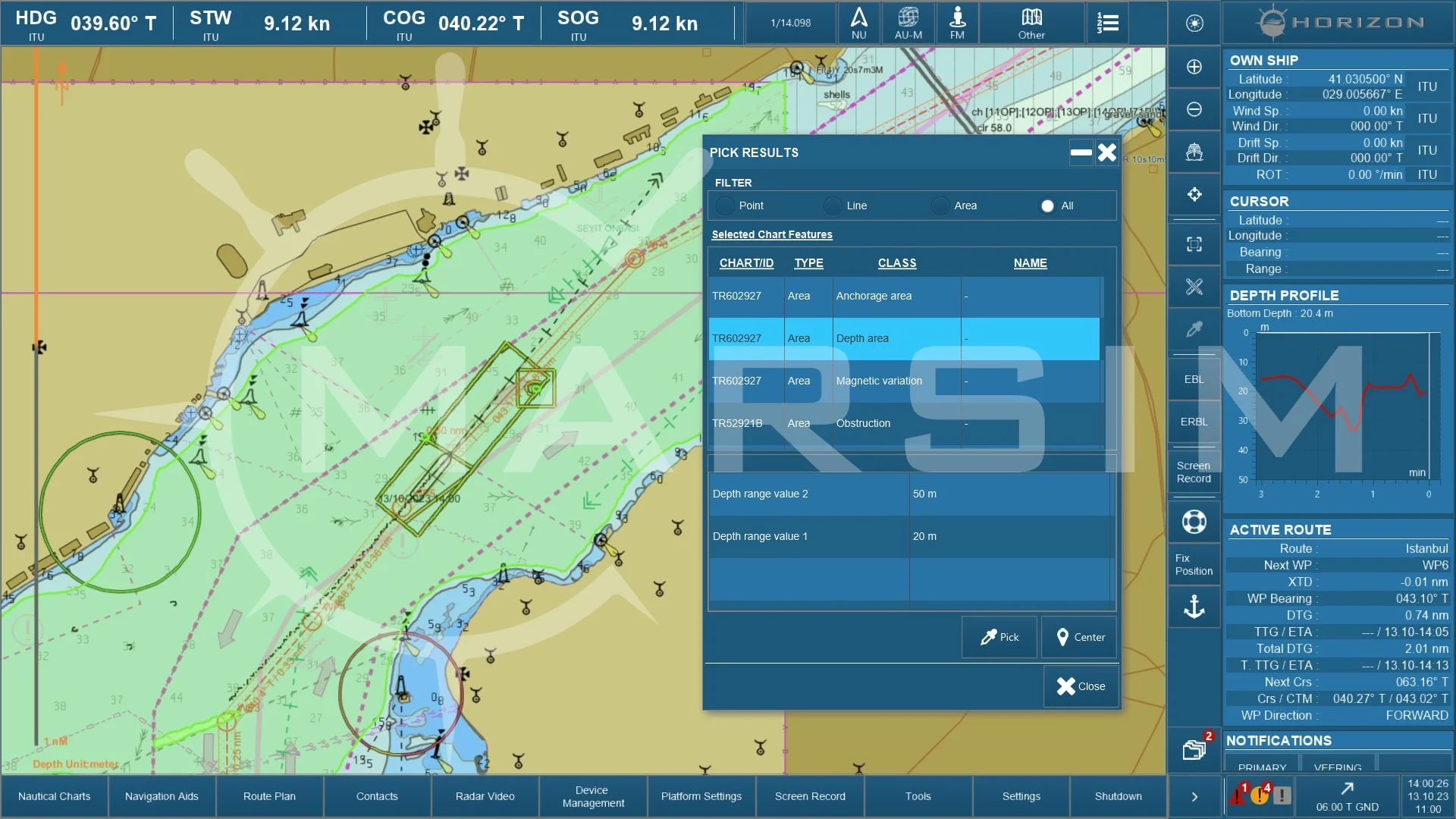Click the yellow caution alert icon
This screenshot has width=1456, height=819.
(1260, 795)
